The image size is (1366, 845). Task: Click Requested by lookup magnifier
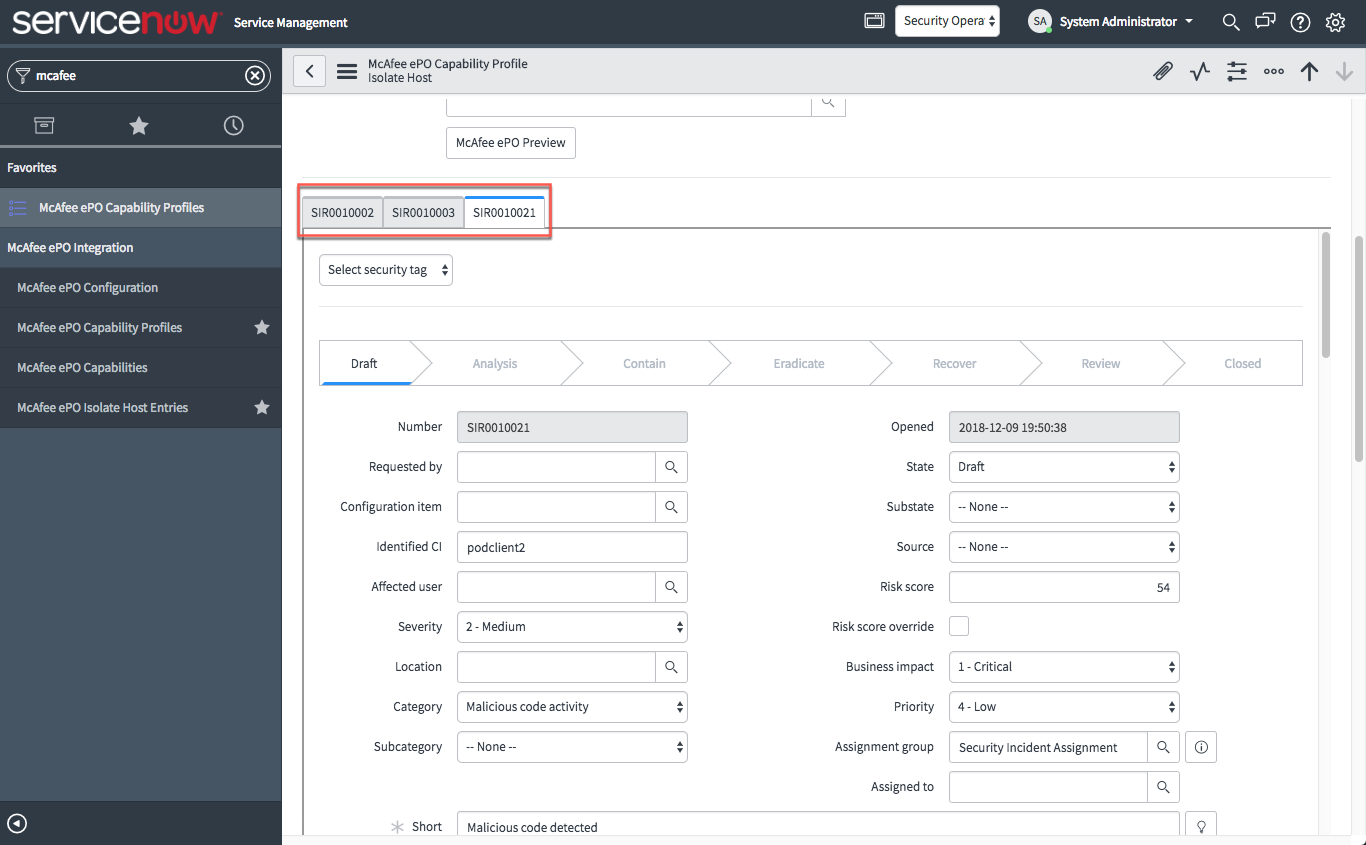click(x=671, y=467)
